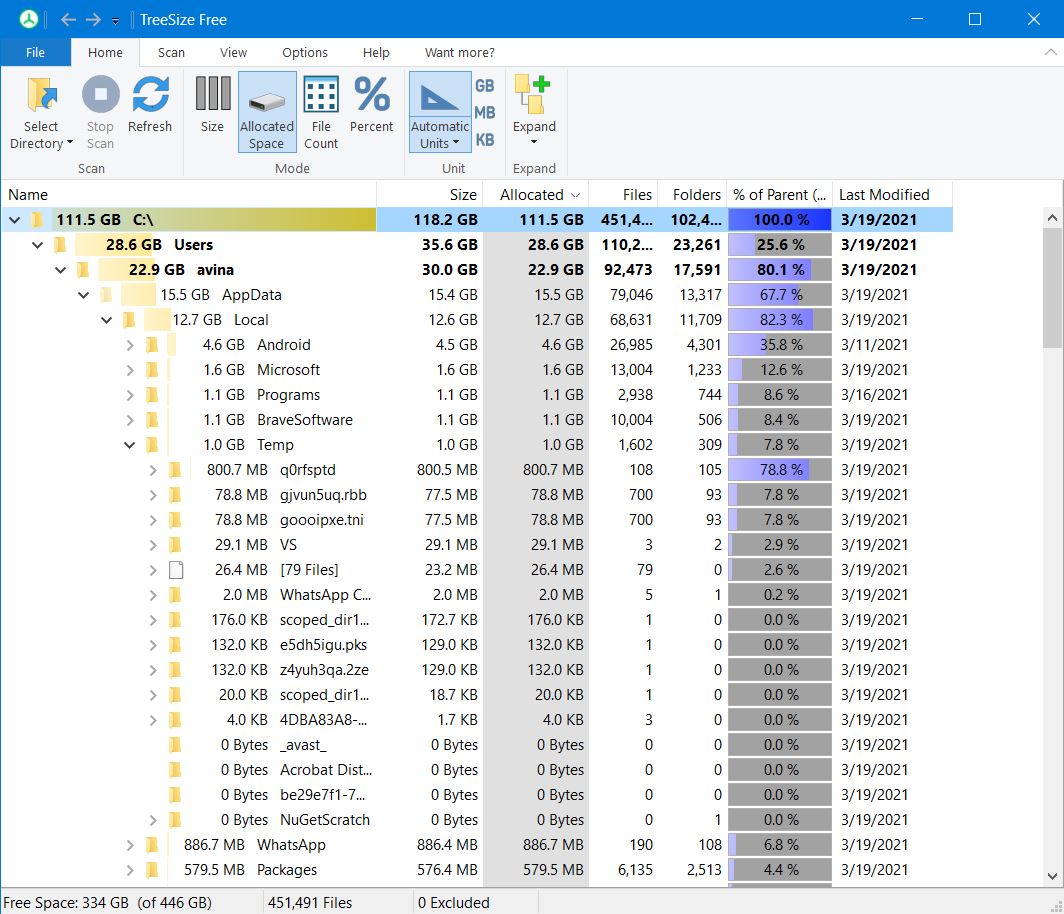Select the e5dh5igu.pks folder row
1064x914 pixels.
(477, 645)
